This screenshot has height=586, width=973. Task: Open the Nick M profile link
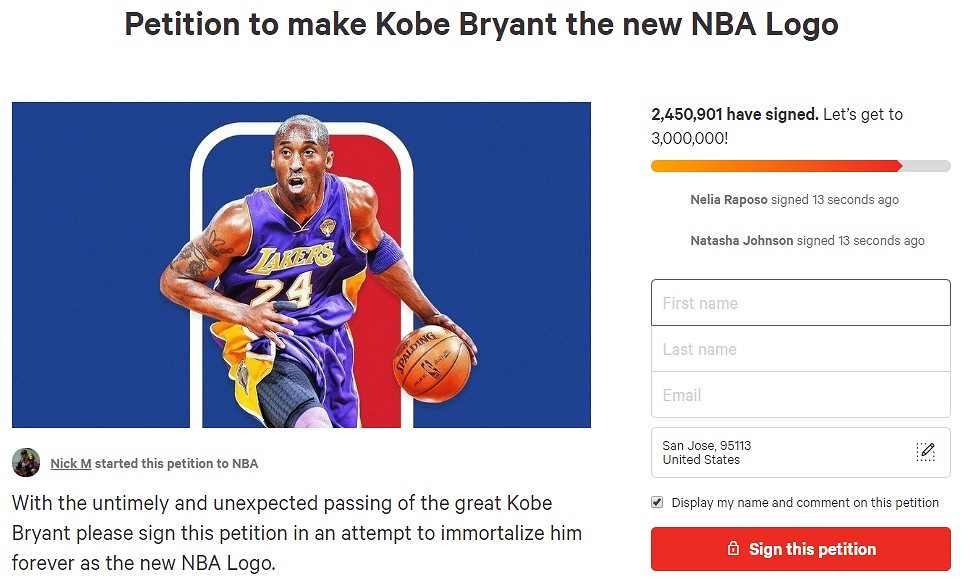coord(71,464)
